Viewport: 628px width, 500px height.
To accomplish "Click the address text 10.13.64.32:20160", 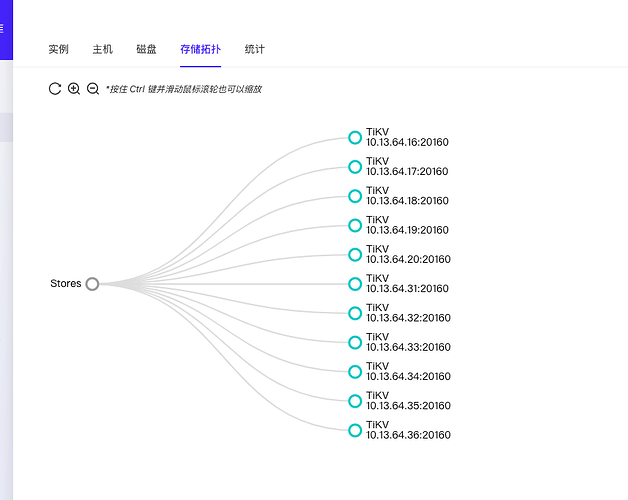I will pos(409,318).
